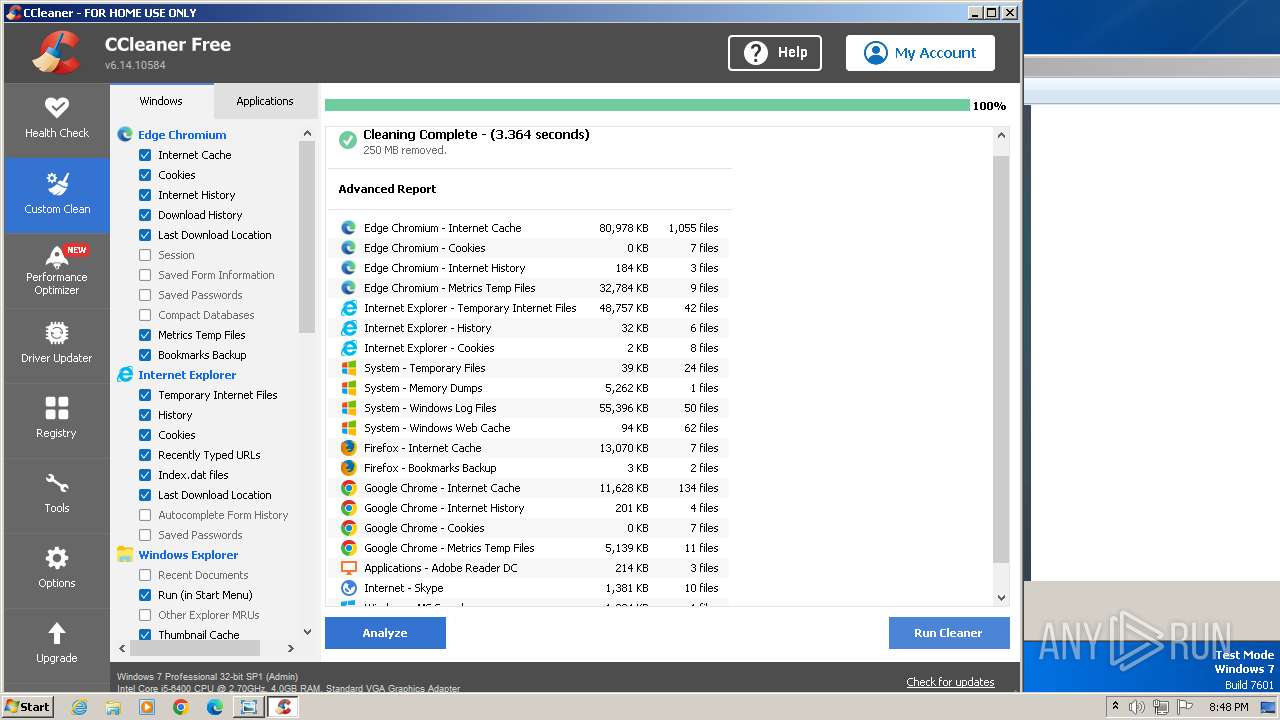Open Tools section

pos(57,495)
